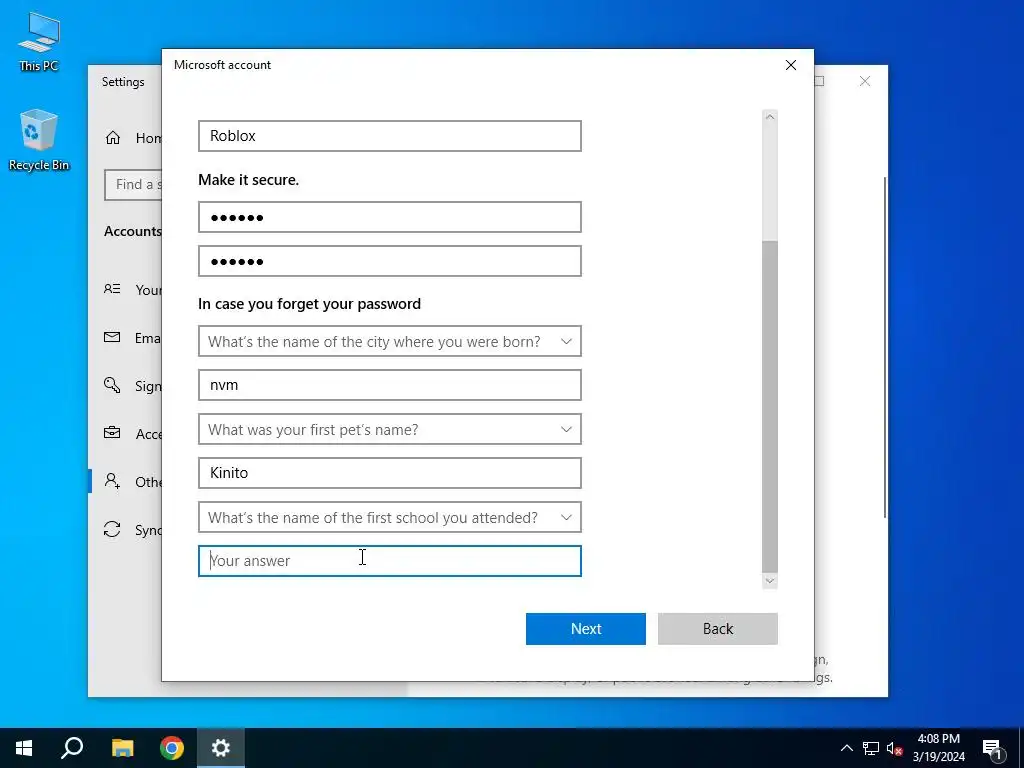Open the first school attended question dropdown
The height and width of the screenshot is (768, 1024).
pos(390,517)
